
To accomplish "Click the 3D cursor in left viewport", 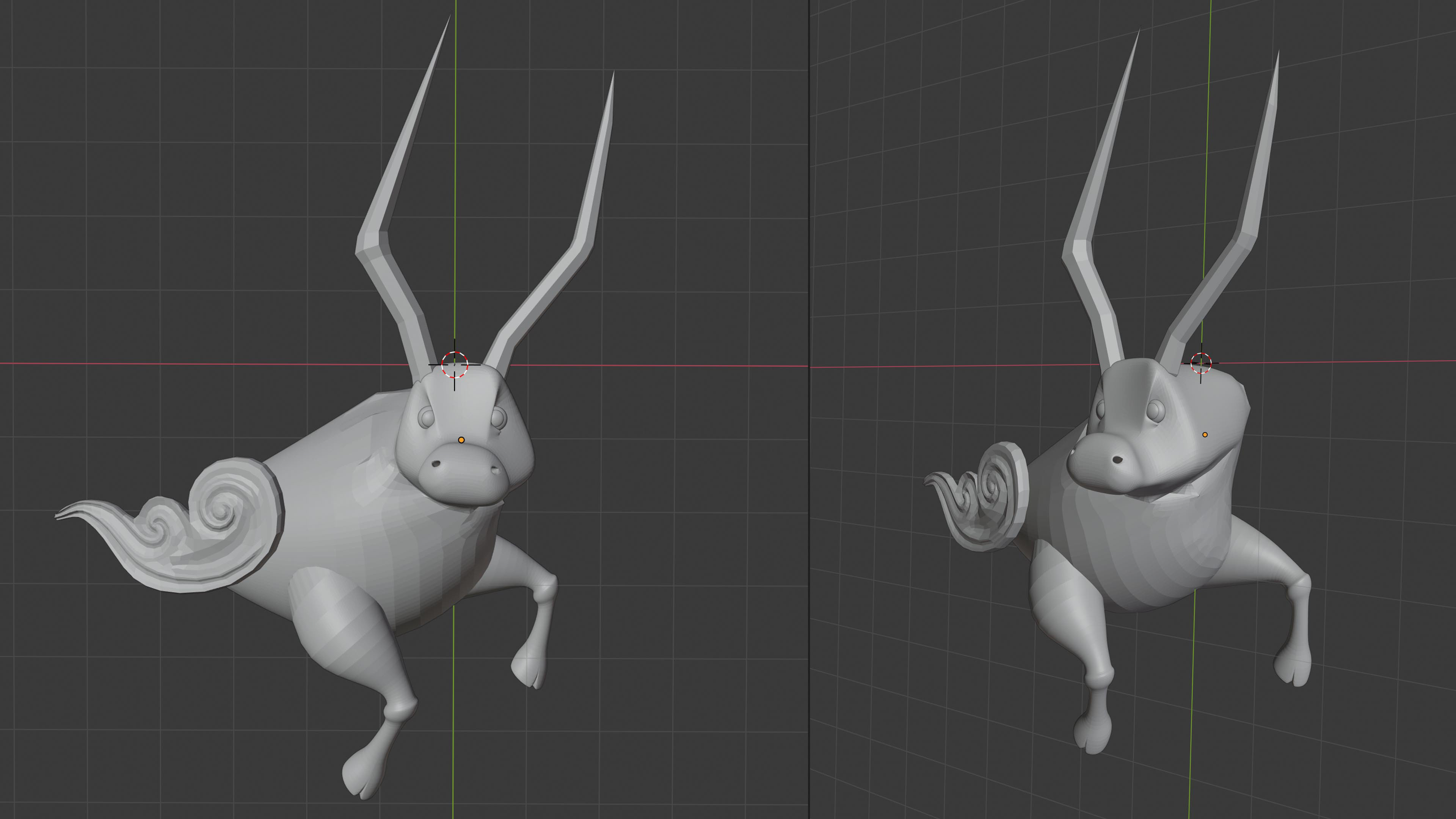I will [x=455, y=364].
